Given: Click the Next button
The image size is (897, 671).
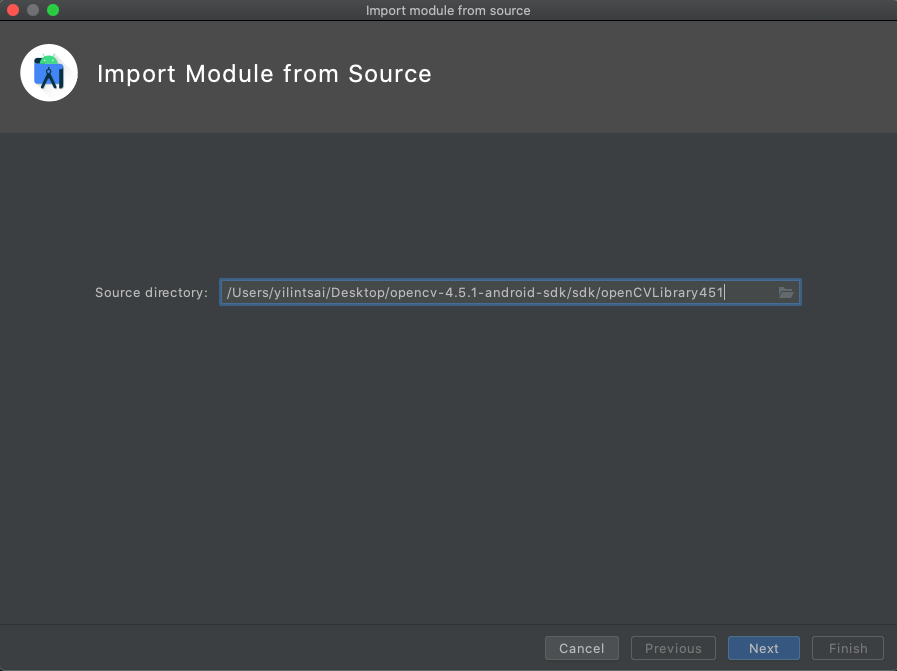Looking at the screenshot, I should pyautogui.click(x=764, y=648).
